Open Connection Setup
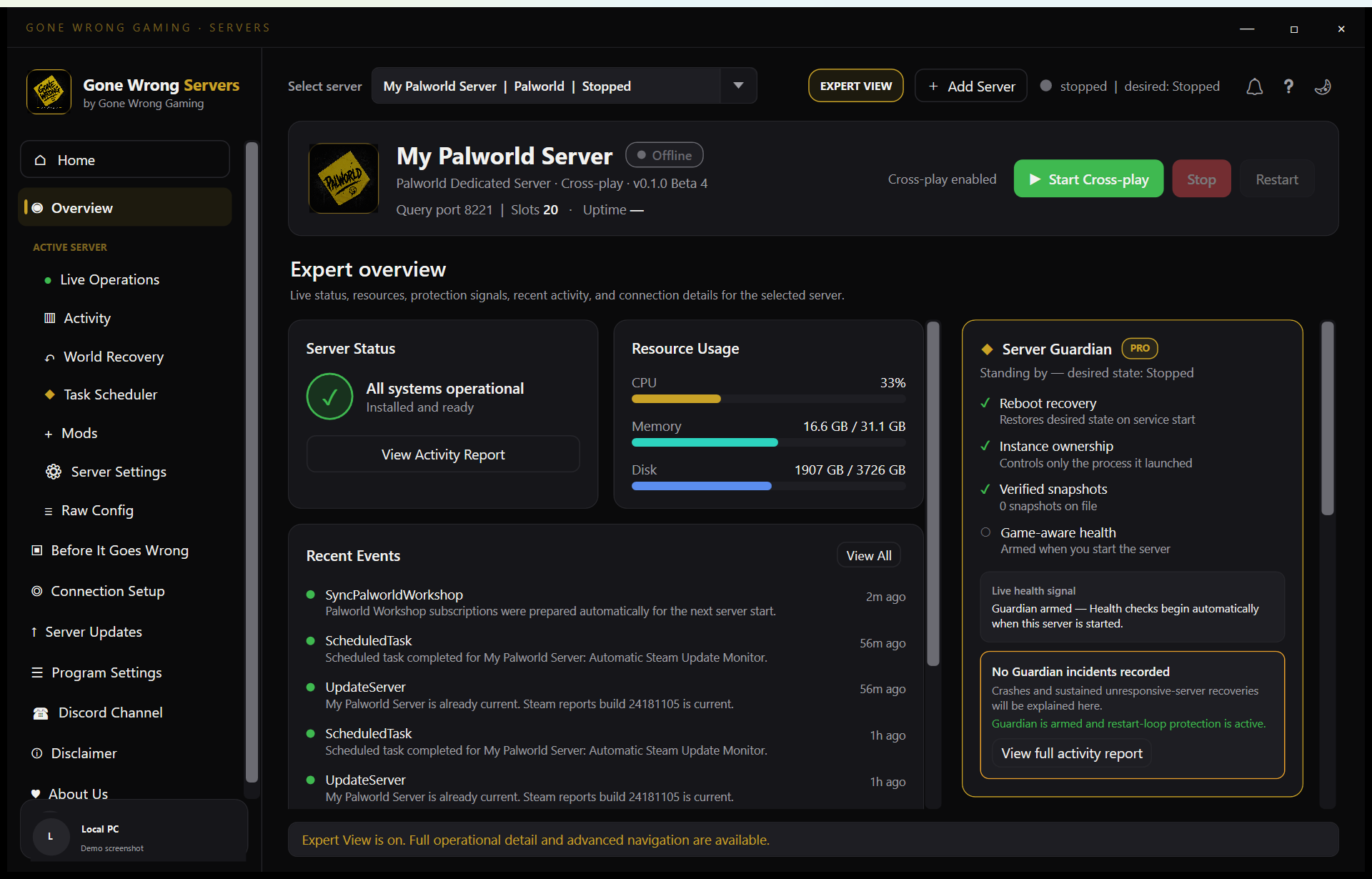 pos(107,591)
